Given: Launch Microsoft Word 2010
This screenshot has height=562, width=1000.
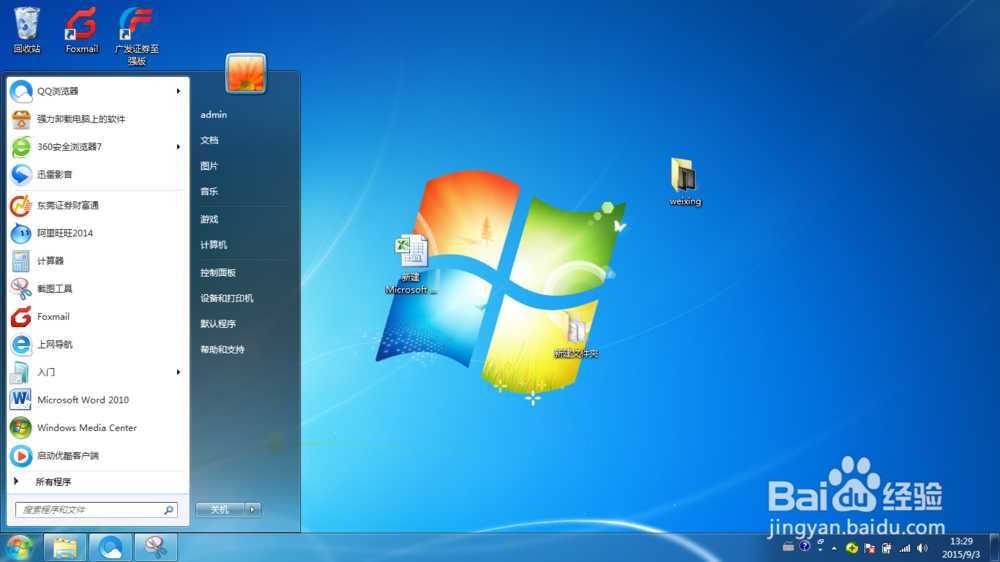Looking at the screenshot, I should coord(98,400).
